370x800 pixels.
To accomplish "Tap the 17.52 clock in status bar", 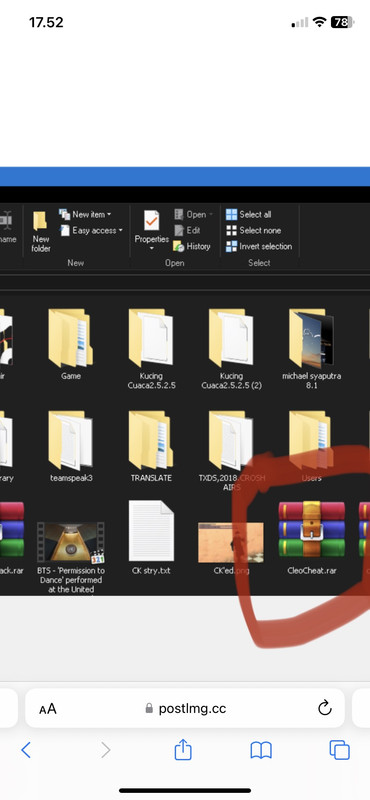I will pos(46,22).
